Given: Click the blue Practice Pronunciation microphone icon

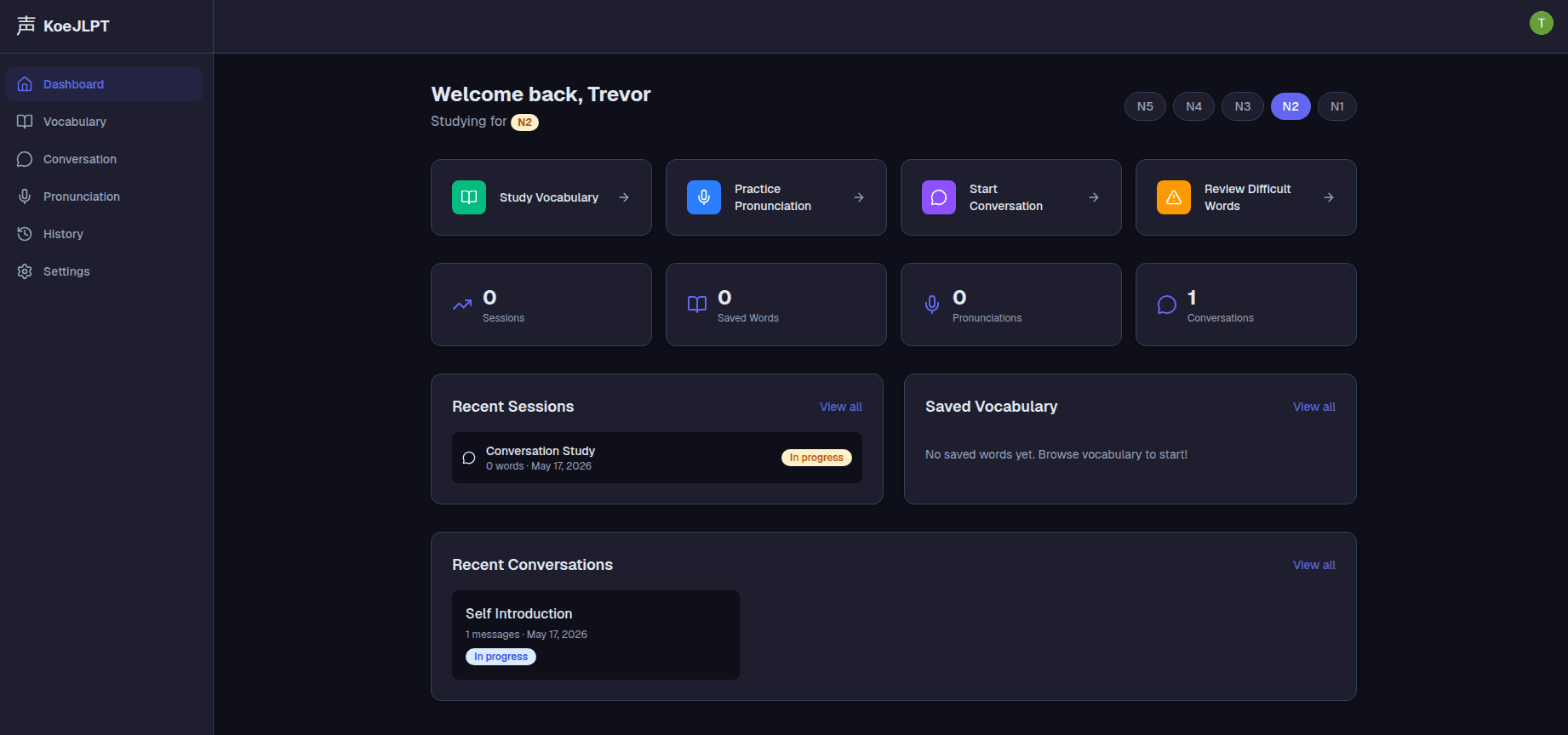Looking at the screenshot, I should point(704,197).
